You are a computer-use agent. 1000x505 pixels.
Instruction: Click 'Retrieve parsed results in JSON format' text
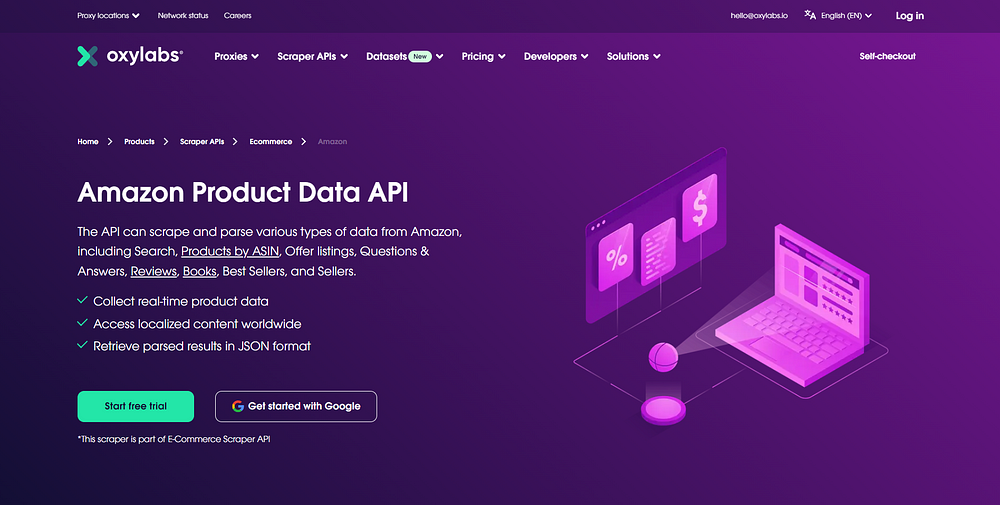[x=202, y=346]
